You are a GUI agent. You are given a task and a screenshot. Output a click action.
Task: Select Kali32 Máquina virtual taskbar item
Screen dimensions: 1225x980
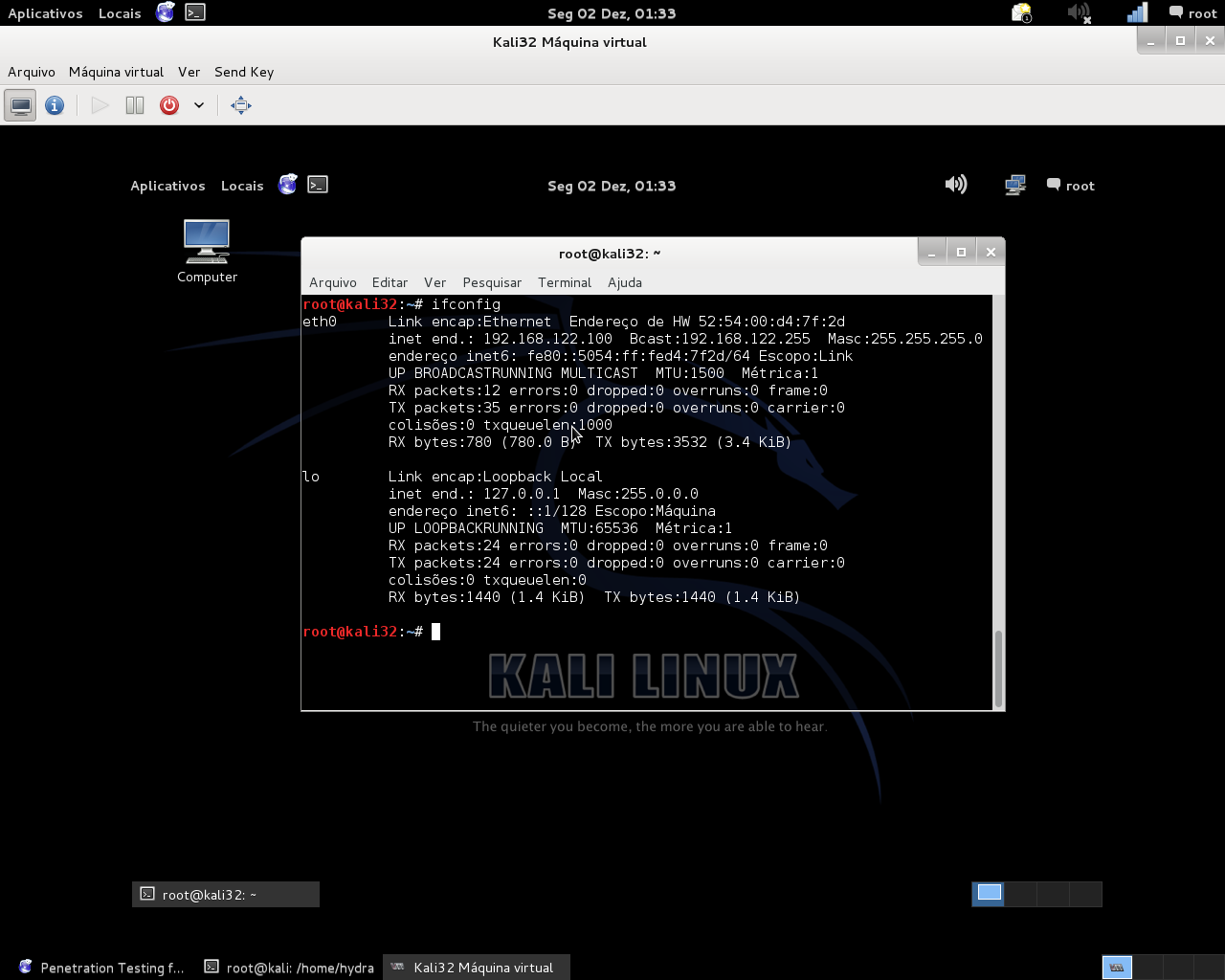(x=476, y=968)
